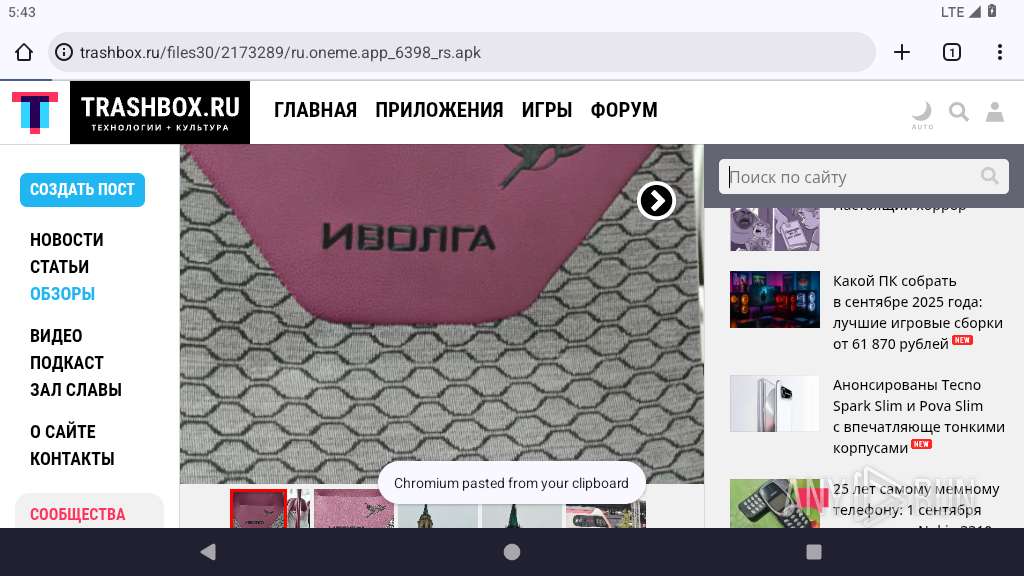This screenshot has height=576, width=1024.
Task: Click the TRASHBOX.RU banner logo
Action: [x=160, y=112]
